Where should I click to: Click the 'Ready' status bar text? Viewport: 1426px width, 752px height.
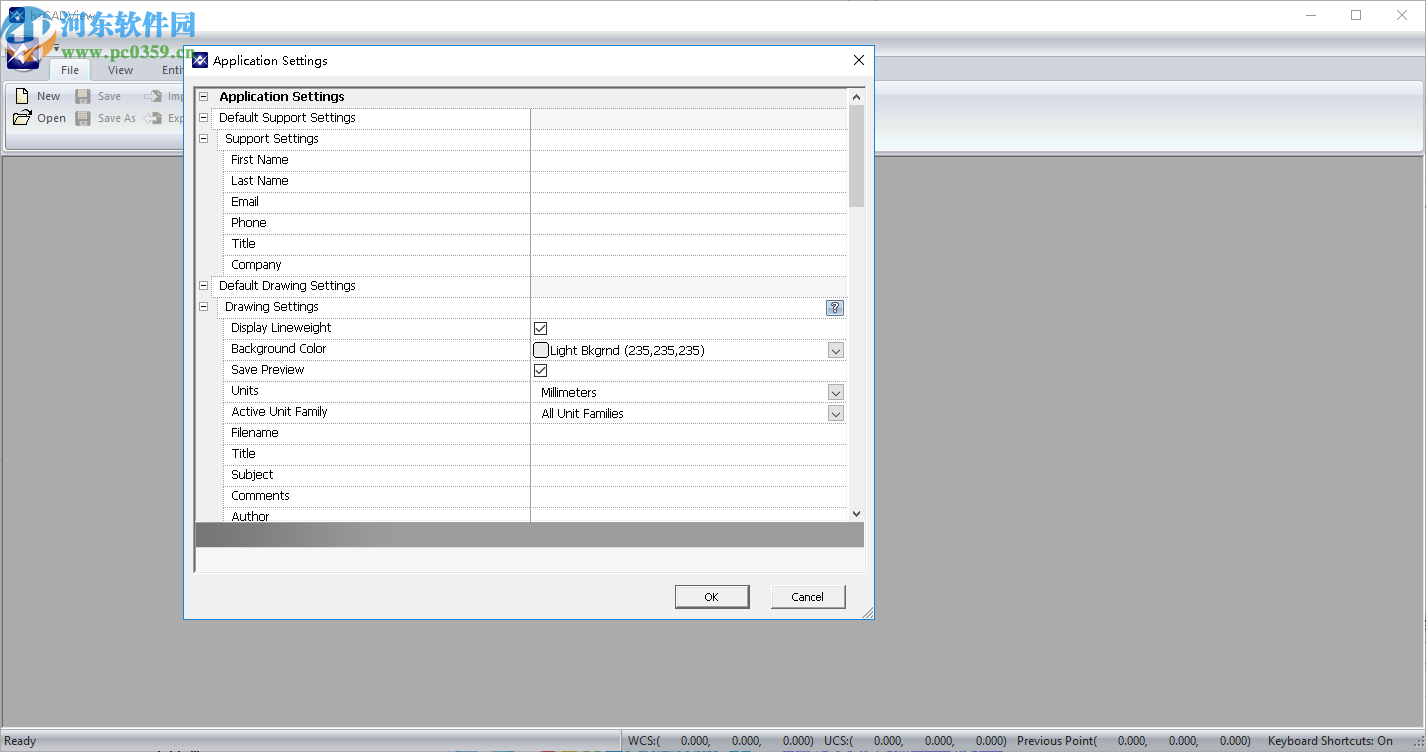coord(20,741)
